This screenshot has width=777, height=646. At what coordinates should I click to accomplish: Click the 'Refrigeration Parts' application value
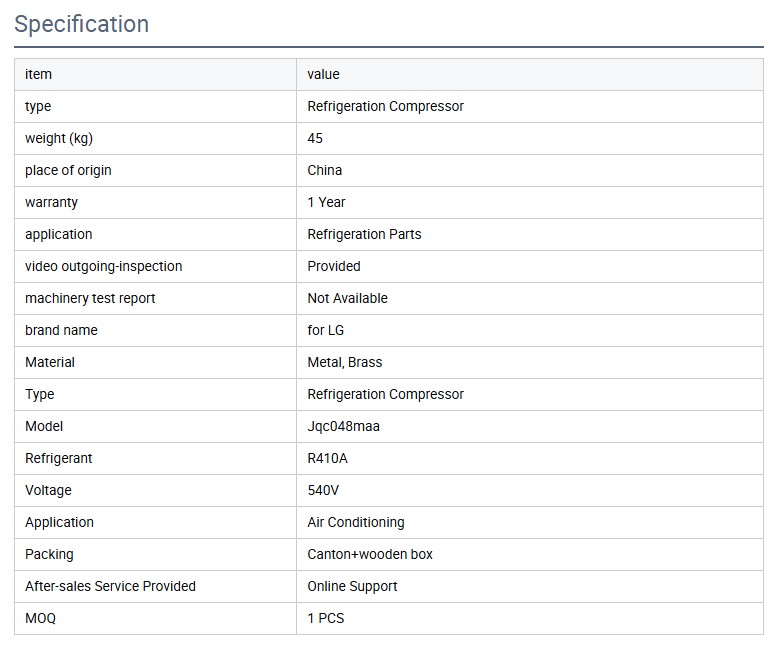click(364, 234)
